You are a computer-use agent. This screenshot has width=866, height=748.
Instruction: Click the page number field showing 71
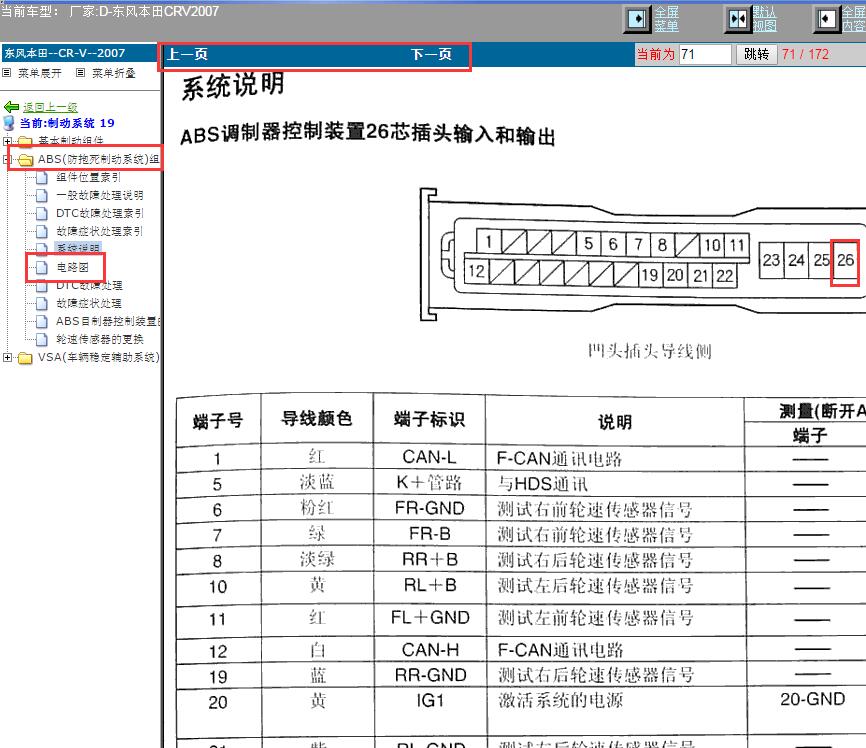click(x=705, y=54)
